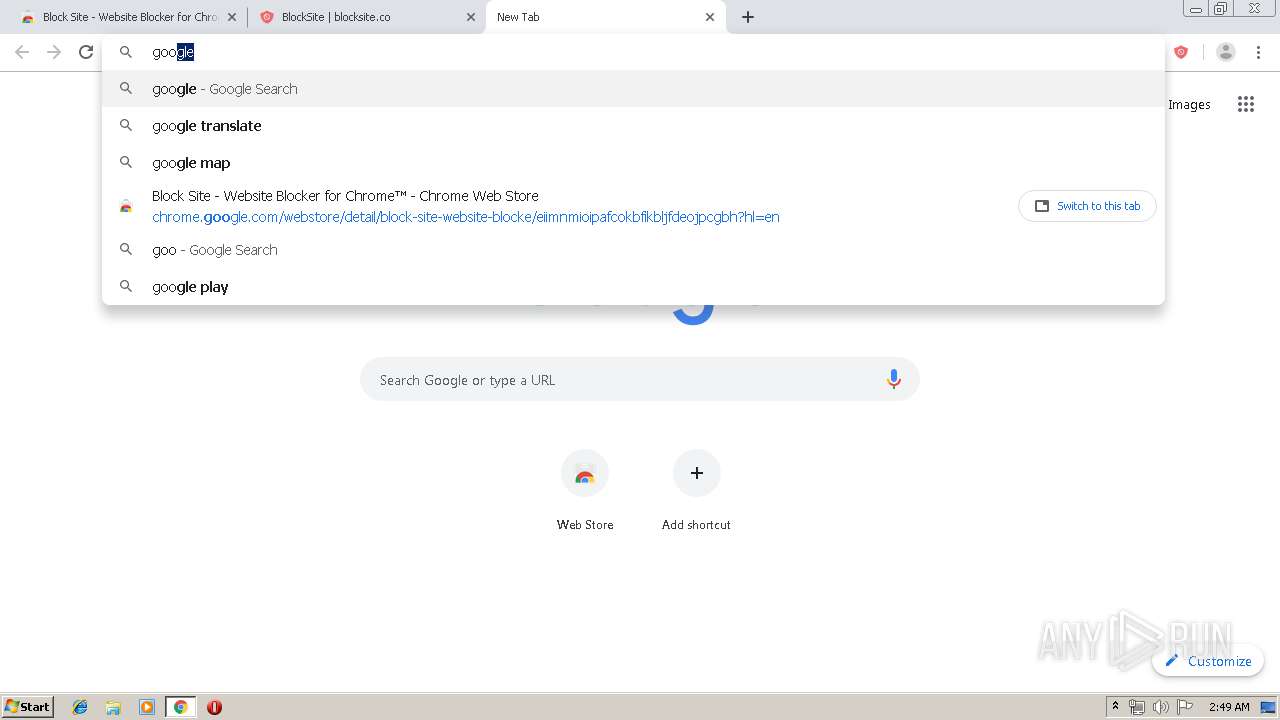The height and width of the screenshot is (720, 1280).
Task: Switch to BlockSite | blocksite.co tab
Action: coord(366,17)
